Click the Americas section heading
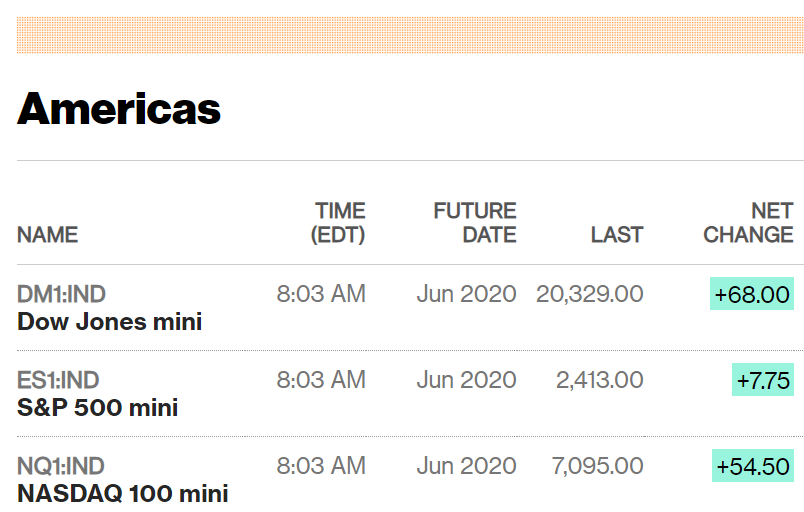804x512 pixels. point(119,108)
